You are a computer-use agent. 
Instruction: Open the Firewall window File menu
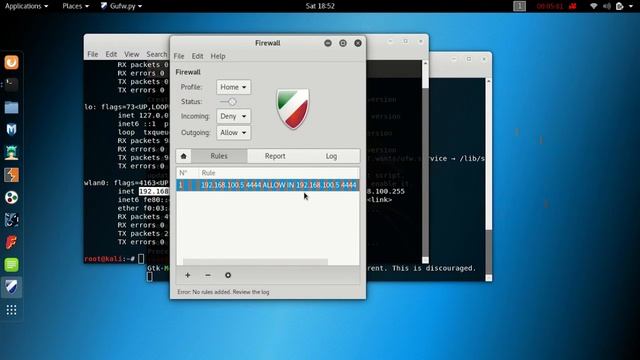(x=179, y=56)
